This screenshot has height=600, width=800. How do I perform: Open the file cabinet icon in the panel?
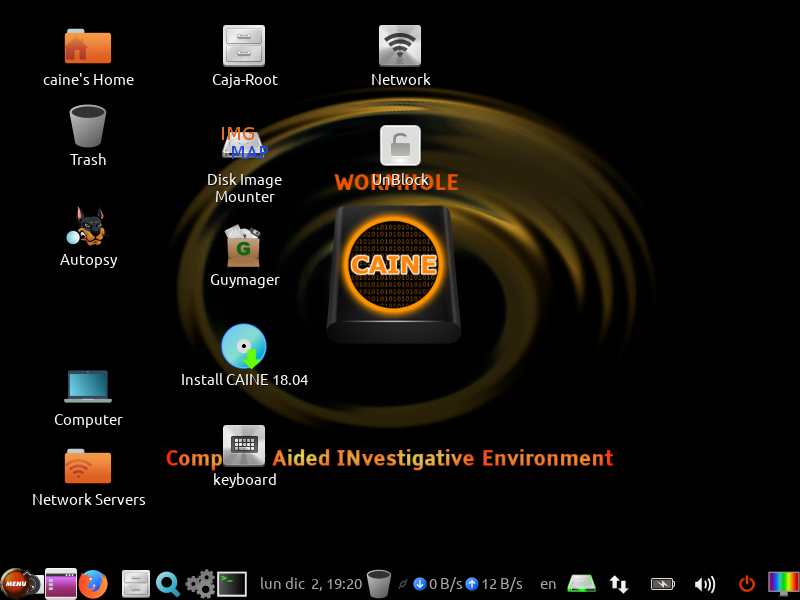point(136,584)
